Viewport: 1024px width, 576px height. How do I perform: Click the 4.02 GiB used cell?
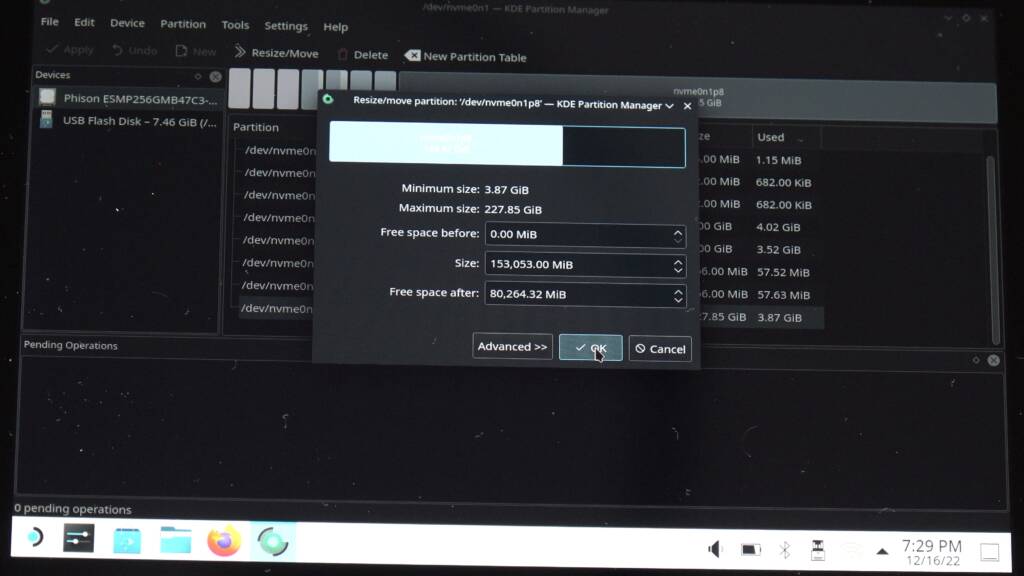click(x=778, y=227)
